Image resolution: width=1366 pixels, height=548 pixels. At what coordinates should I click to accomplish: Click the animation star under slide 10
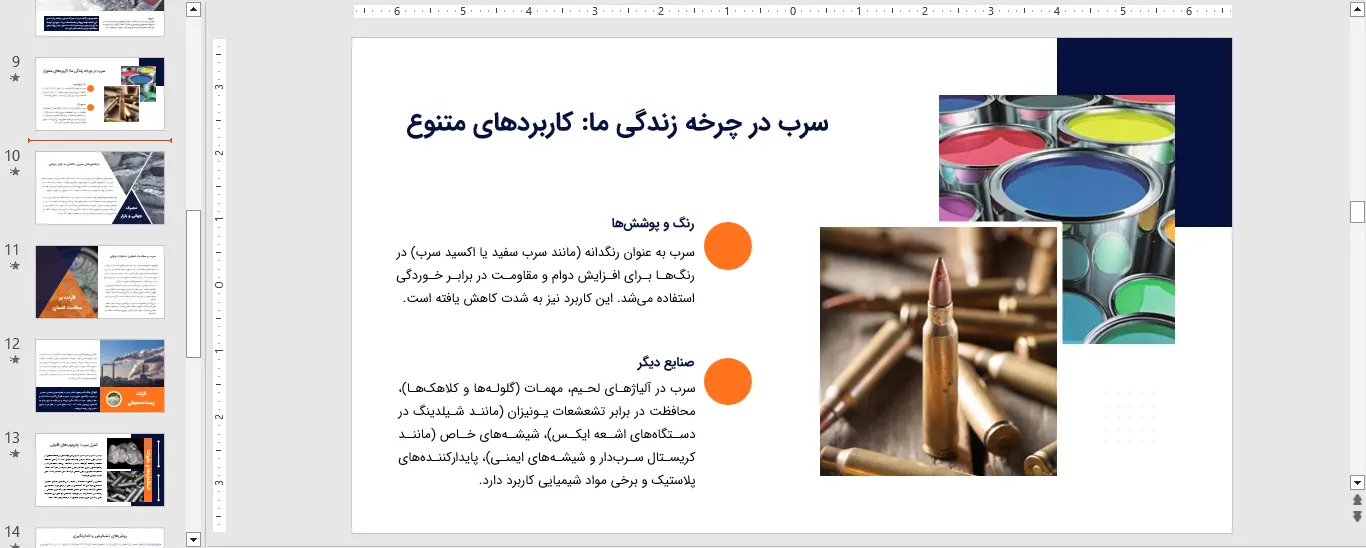tap(14, 172)
